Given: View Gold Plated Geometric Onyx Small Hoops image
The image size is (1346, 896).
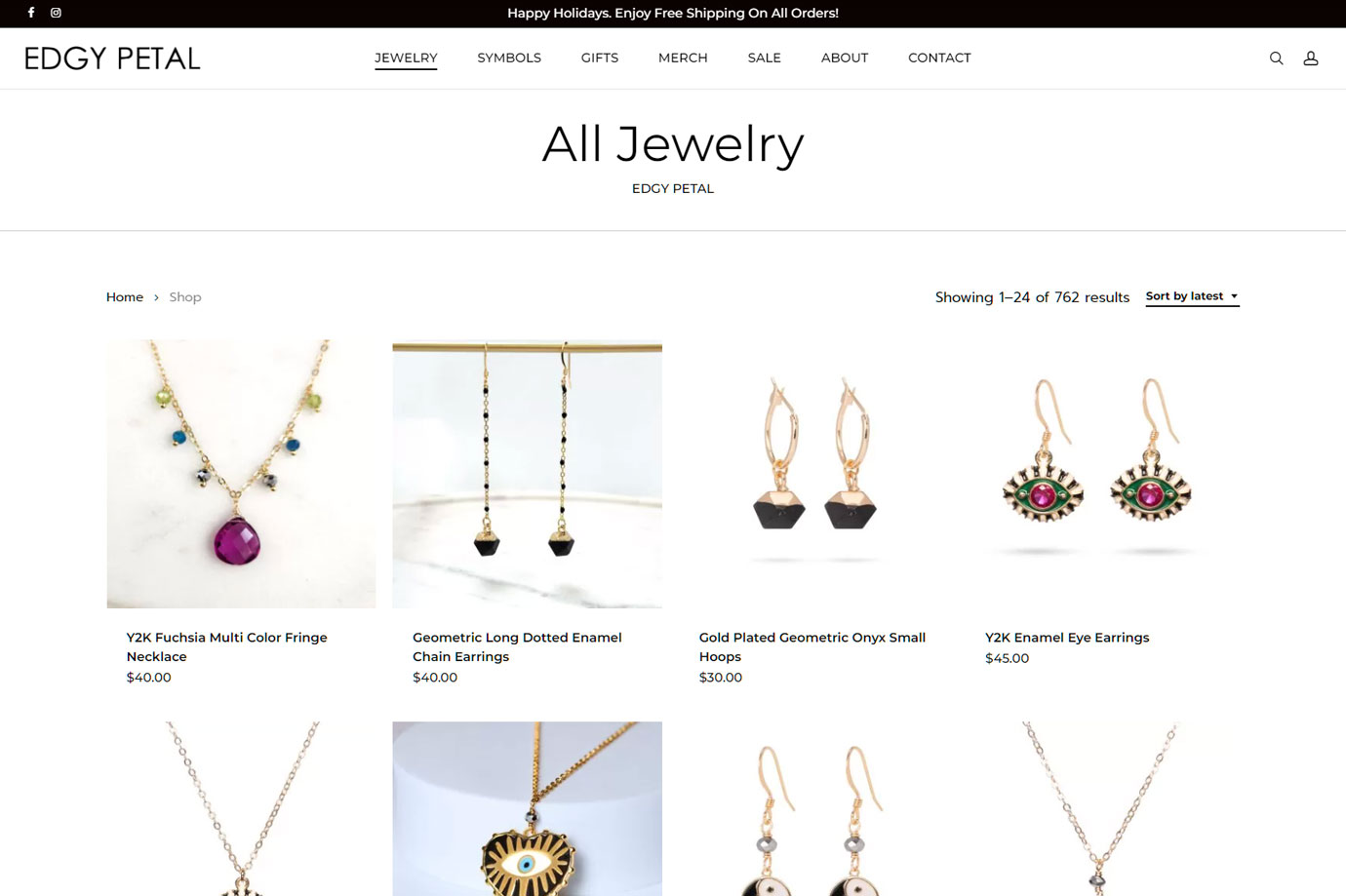Looking at the screenshot, I should [x=813, y=474].
